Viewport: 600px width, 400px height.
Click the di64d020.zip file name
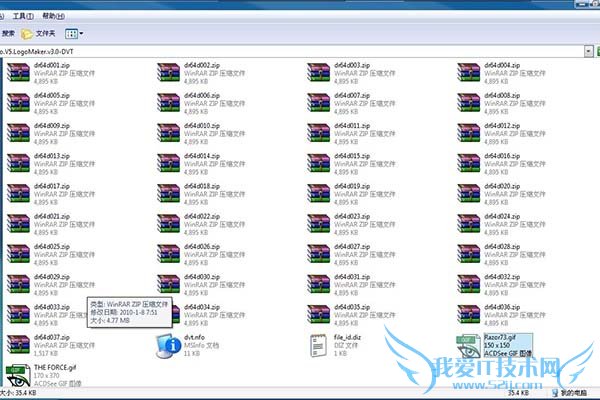coord(502,186)
